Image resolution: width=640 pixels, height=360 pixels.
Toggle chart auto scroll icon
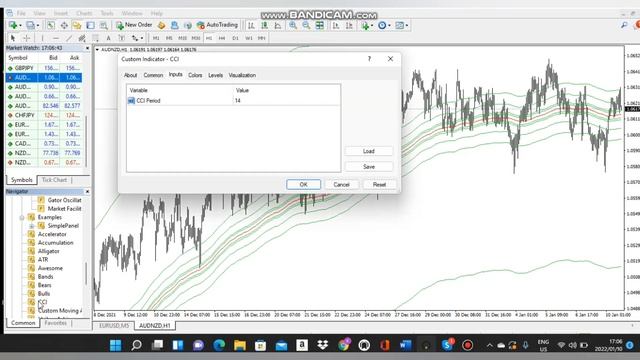336,25
